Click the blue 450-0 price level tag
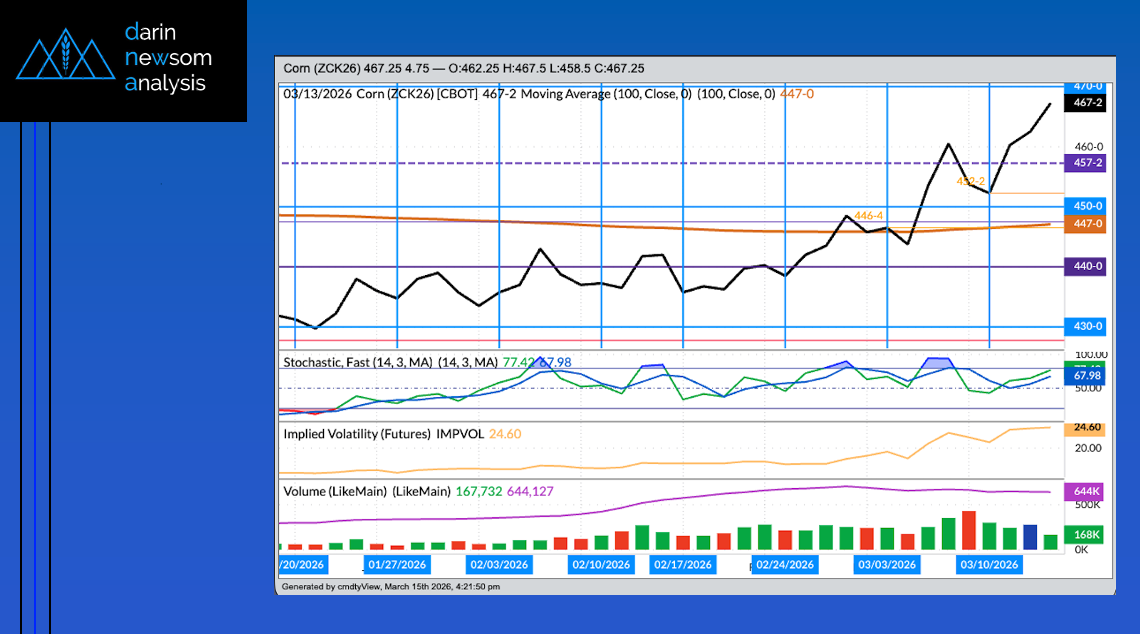 tap(1087, 206)
